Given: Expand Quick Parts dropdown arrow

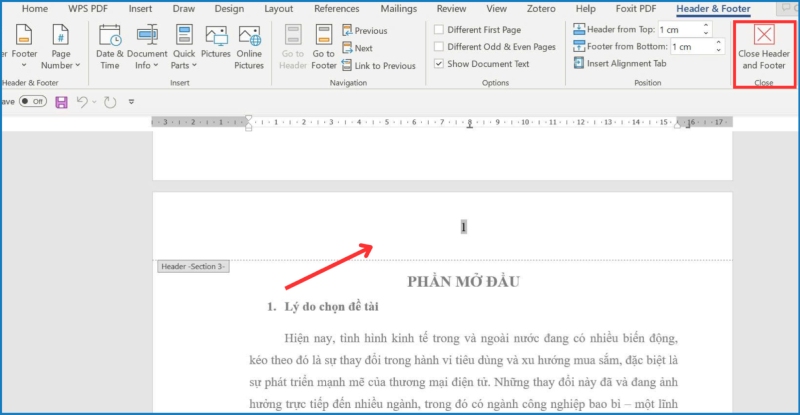Looking at the screenshot, I should click(x=194, y=65).
